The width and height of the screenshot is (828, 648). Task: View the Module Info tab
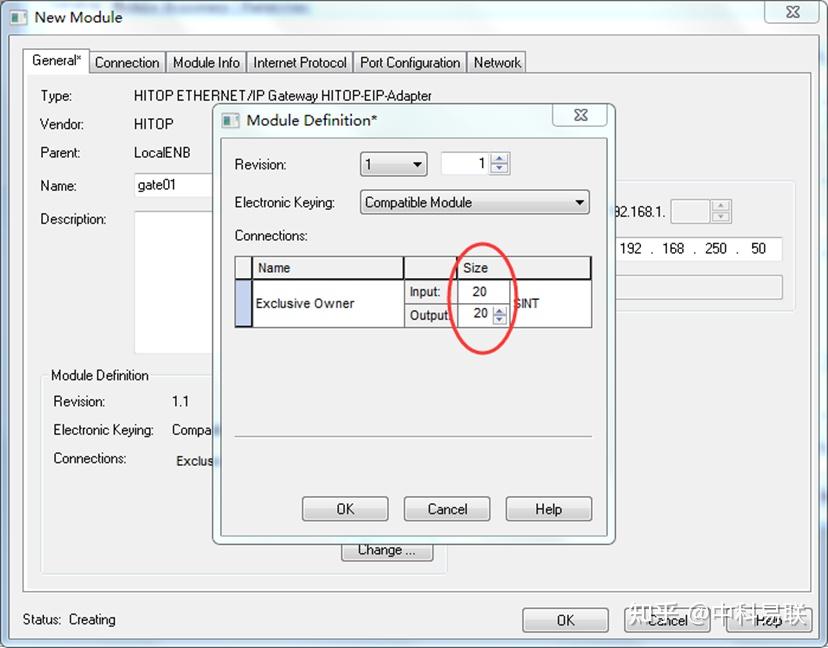205,61
